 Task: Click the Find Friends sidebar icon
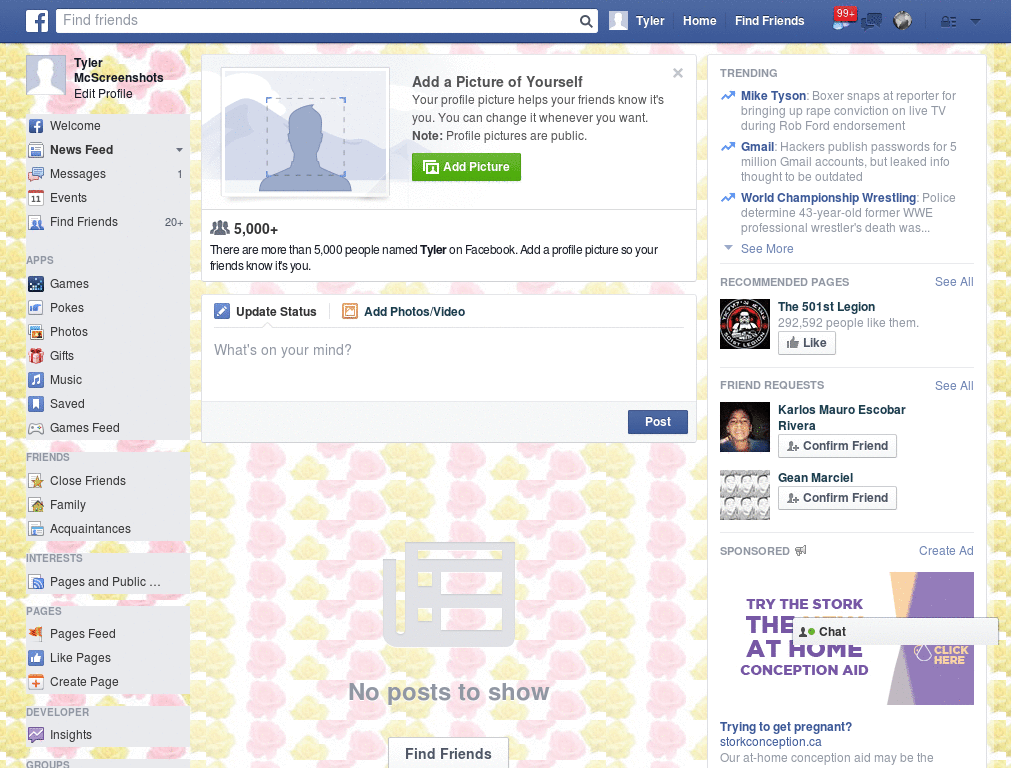[x=36, y=222]
